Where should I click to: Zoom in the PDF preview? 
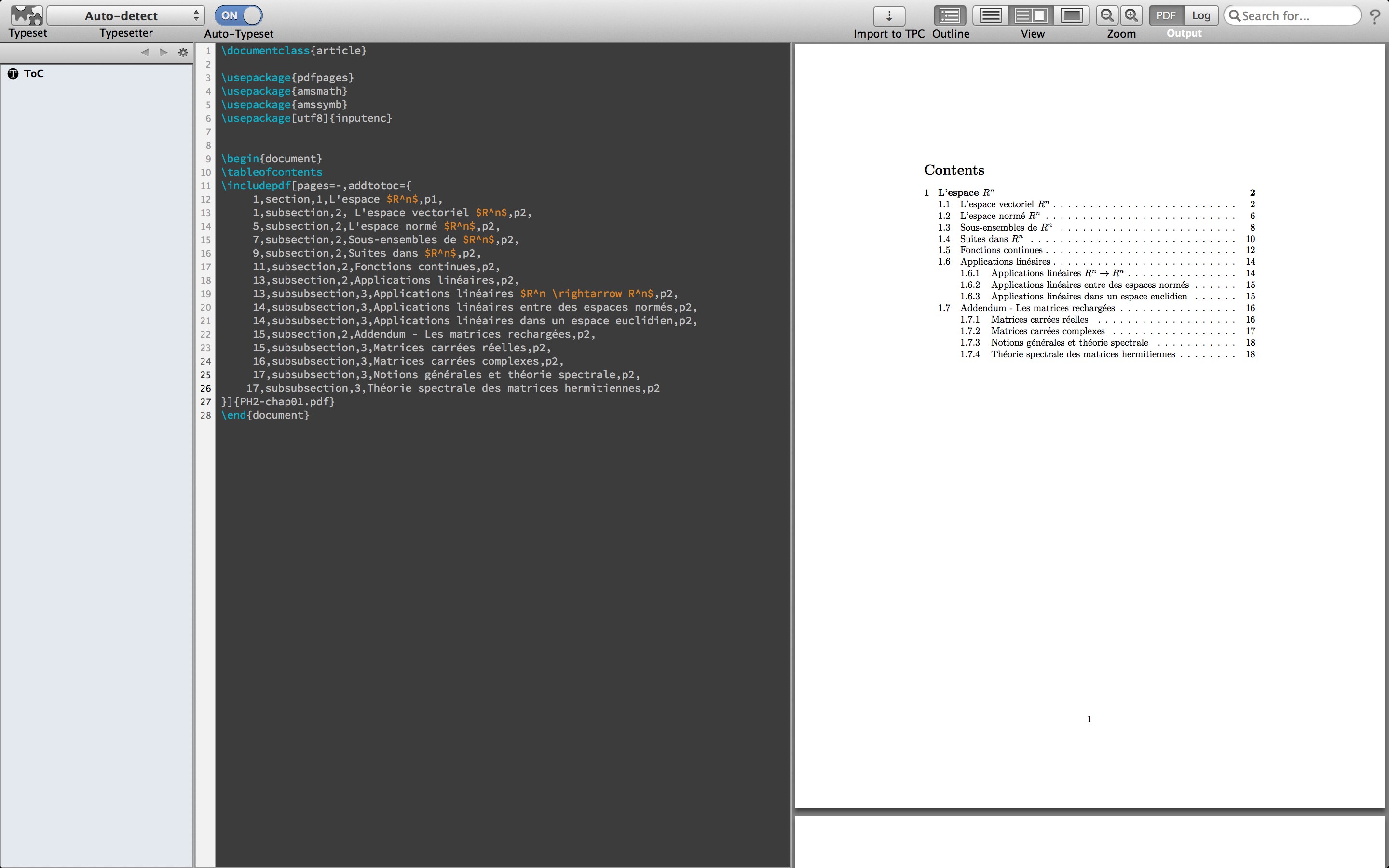point(1130,15)
